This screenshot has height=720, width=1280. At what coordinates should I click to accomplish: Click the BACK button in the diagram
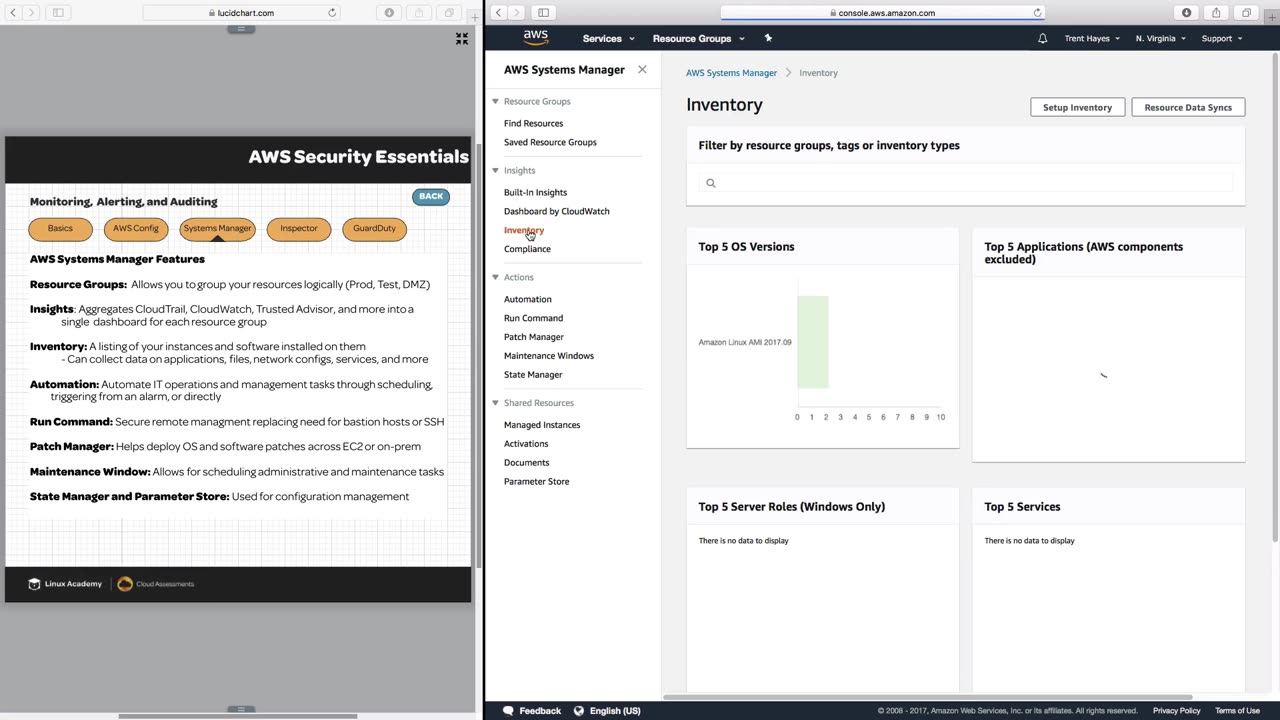[431, 197]
